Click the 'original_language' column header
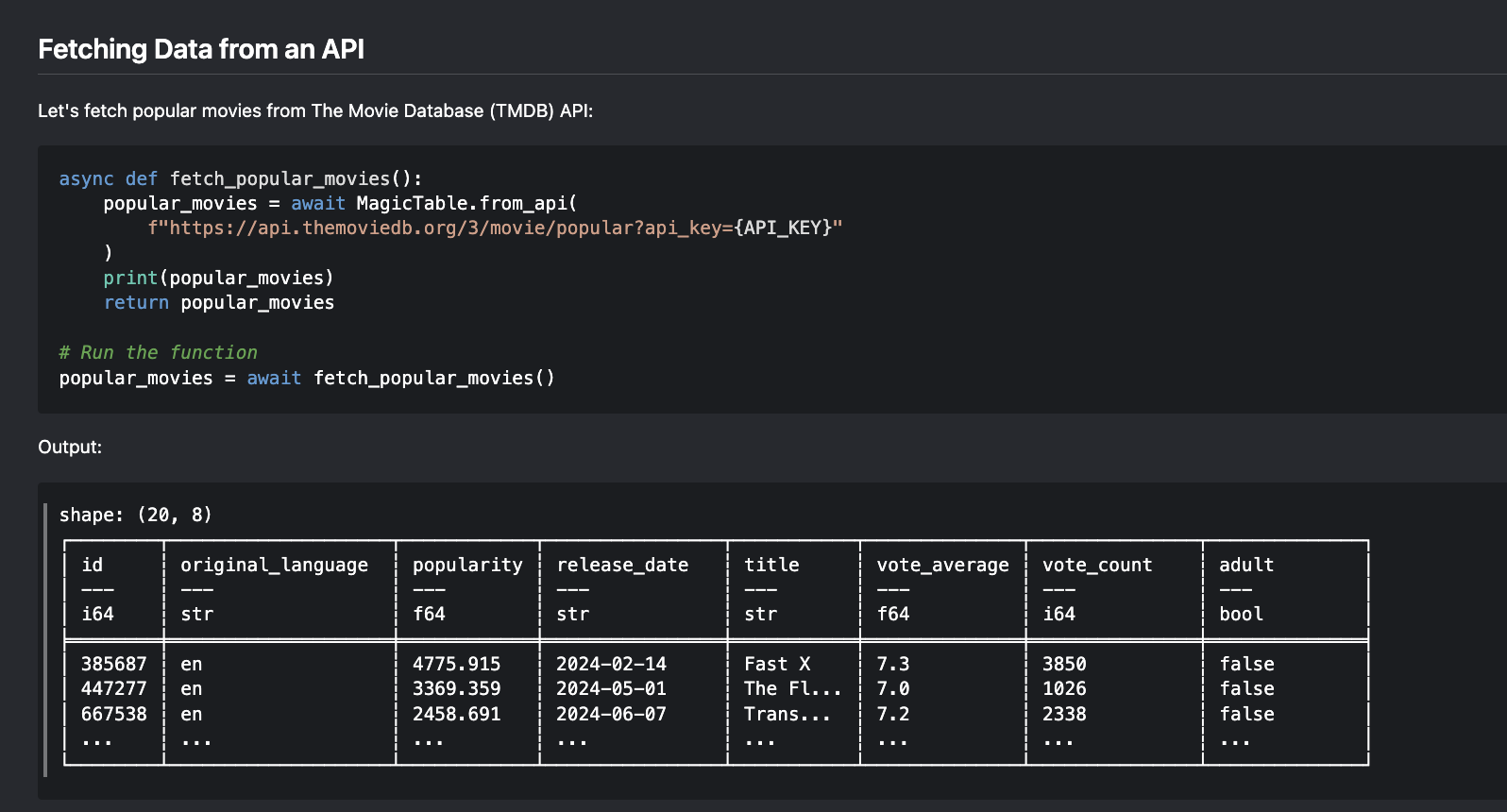Image resolution: width=1507 pixels, height=812 pixels. pyautogui.click(x=274, y=565)
